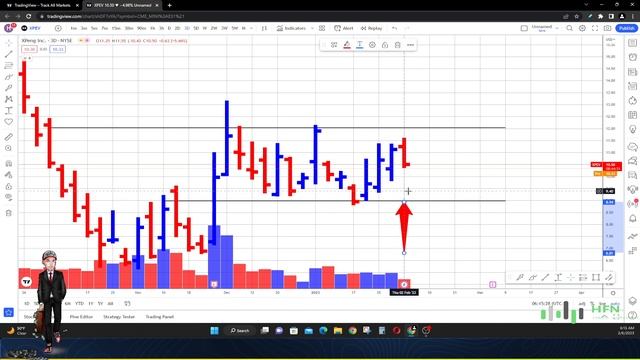
Task: Click the blue Publish button
Action: [x=627, y=28]
